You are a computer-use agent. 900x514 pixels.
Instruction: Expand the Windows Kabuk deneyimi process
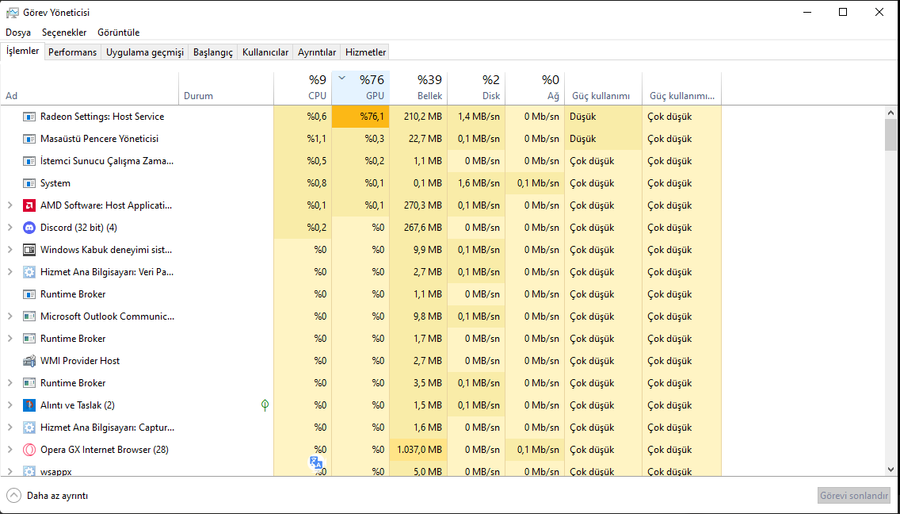click(10, 250)
